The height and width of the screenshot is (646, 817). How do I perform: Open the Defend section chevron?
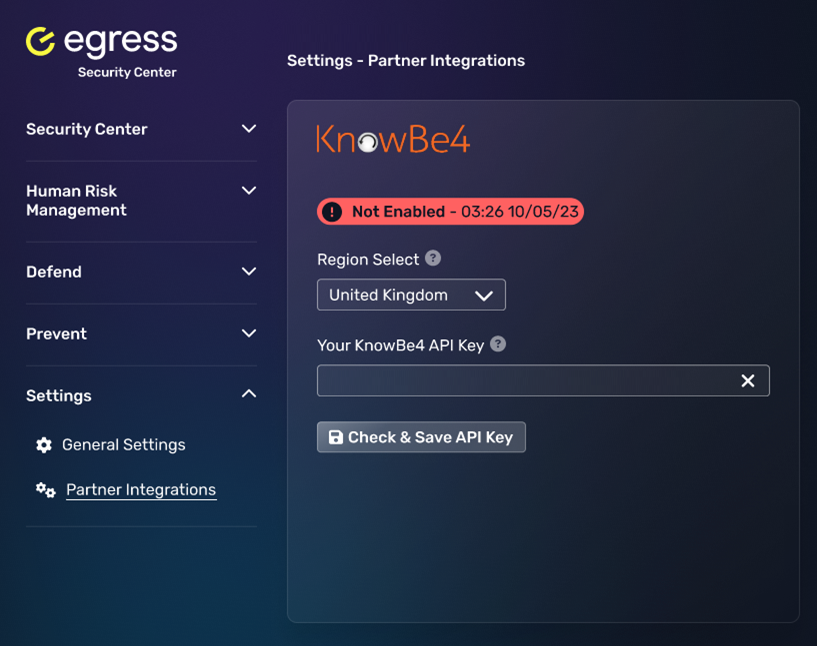click(248, 271)
